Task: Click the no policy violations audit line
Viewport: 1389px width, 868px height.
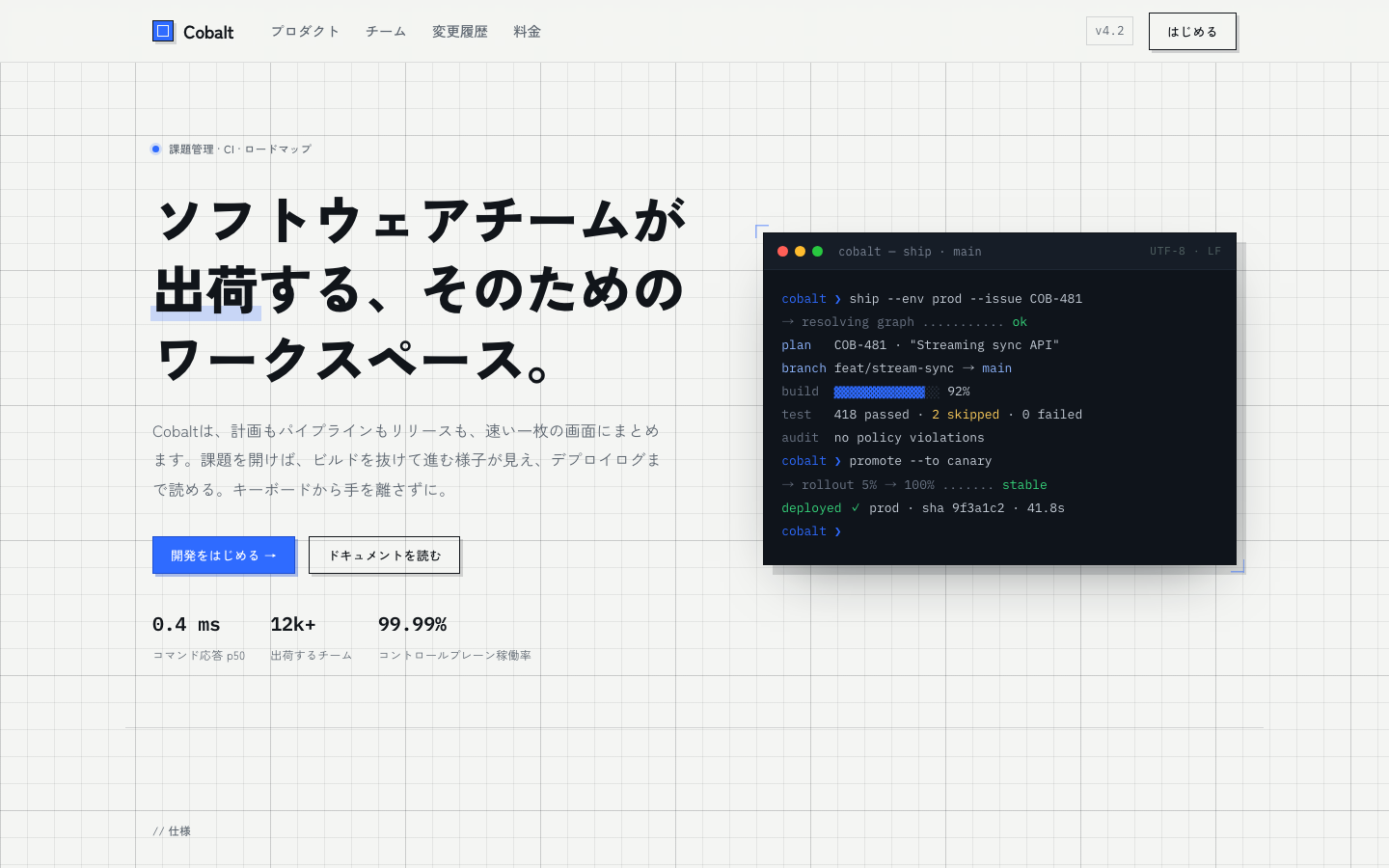Action: coord(883,438)
